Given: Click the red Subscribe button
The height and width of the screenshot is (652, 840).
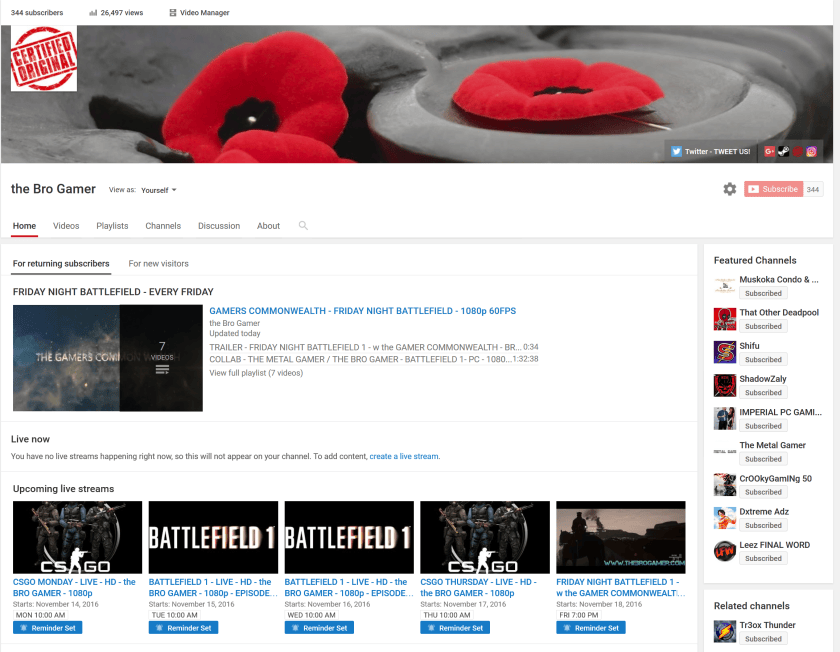Looking at the screenshot, I should [773, 189].
